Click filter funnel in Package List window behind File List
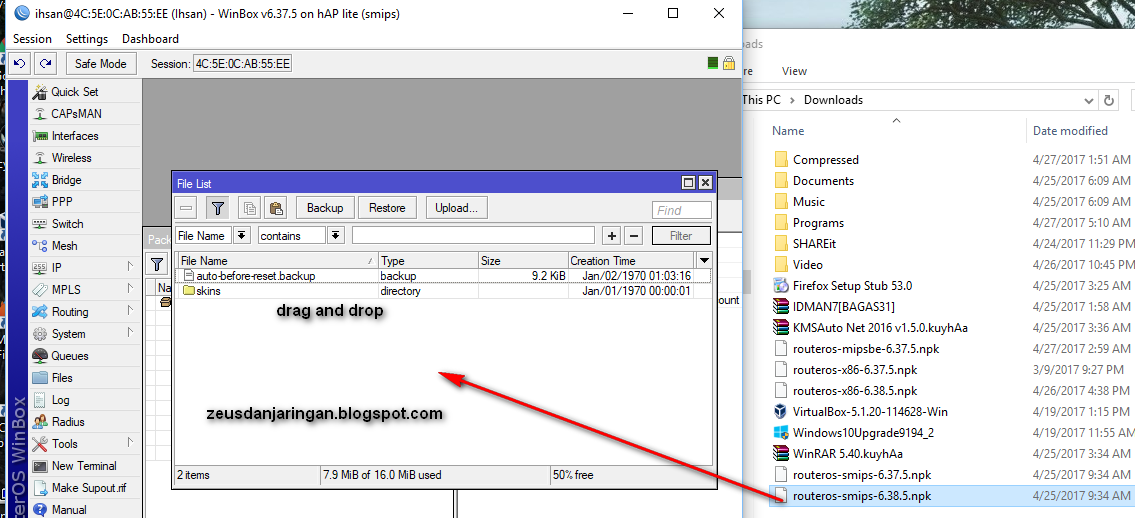 pyautogui.click(x=156, y=265)
